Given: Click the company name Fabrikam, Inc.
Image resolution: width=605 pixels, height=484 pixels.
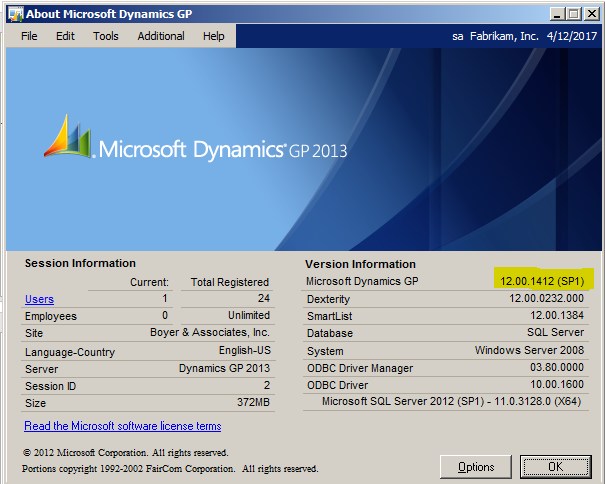Looking at the screenshot, I should [504, 36].
